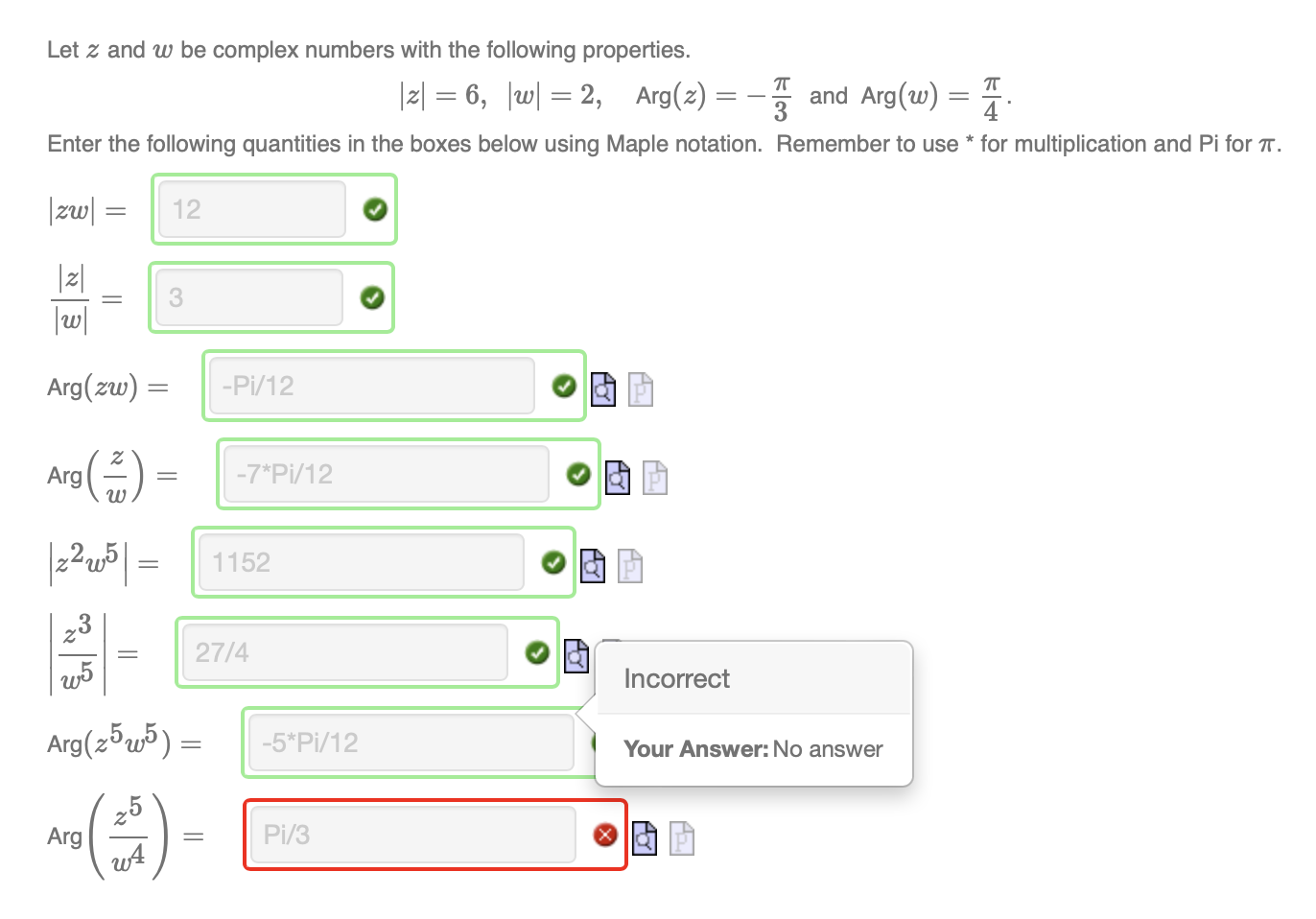This screenshot has height=919, width=1316.
Task: Click the magnifier icon beside the Arg(z/w) box
Action: [x=618, y=477]
